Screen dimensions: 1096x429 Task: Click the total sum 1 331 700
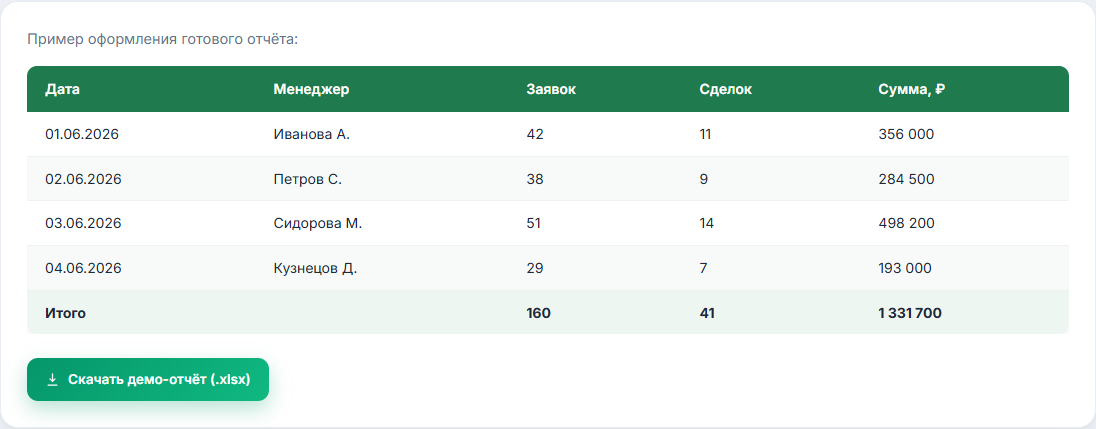tap(910, 313)
